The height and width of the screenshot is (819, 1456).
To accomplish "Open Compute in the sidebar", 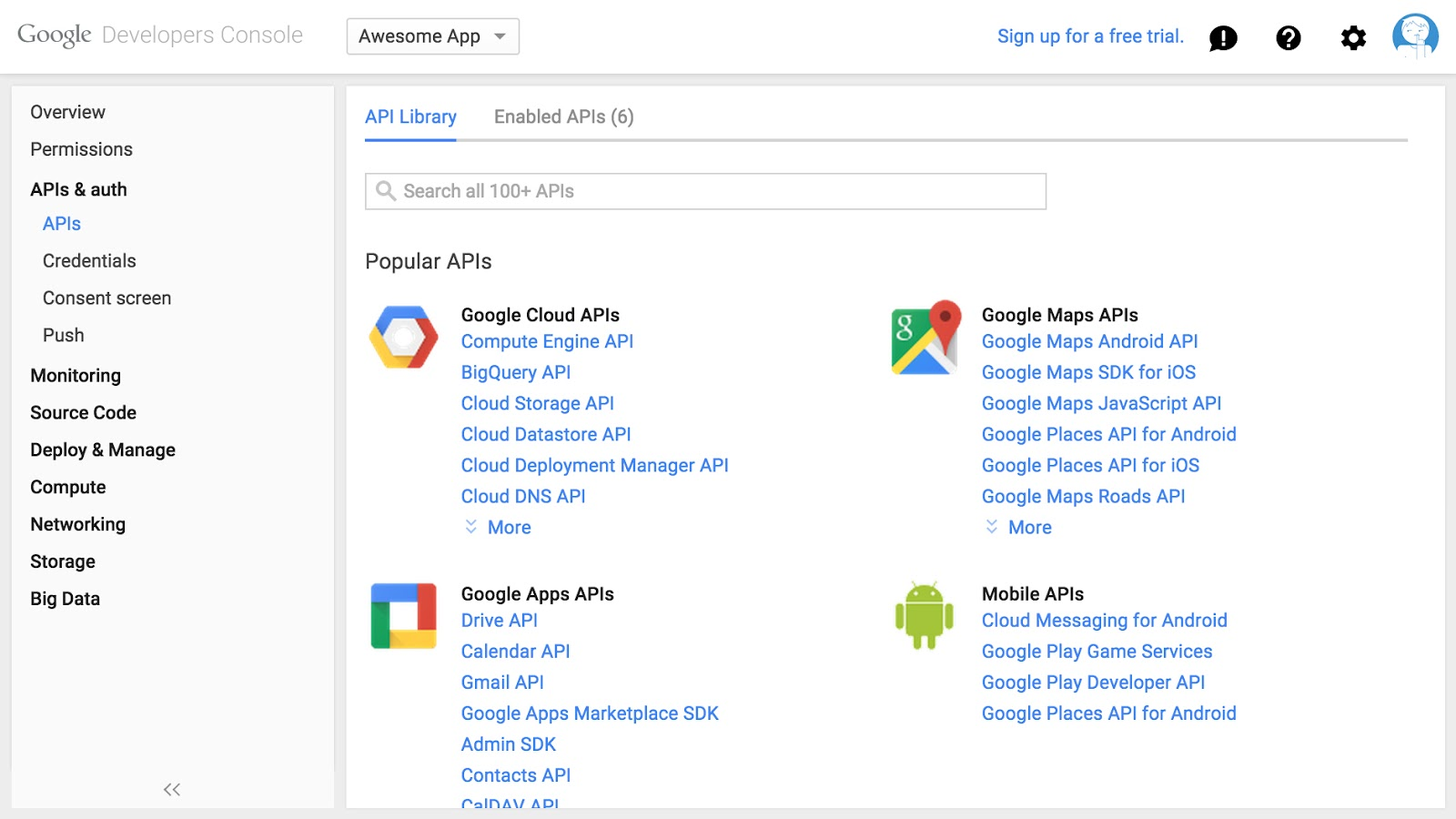I will tap(68, 488).
